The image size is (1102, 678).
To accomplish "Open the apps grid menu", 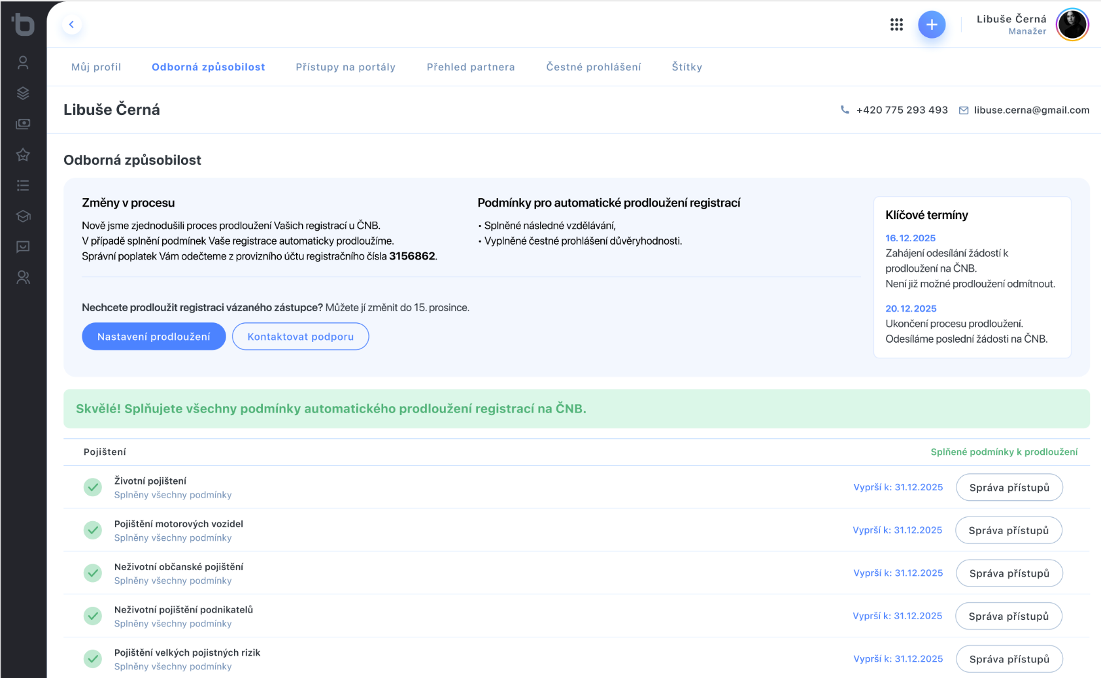I will [897, 25].
